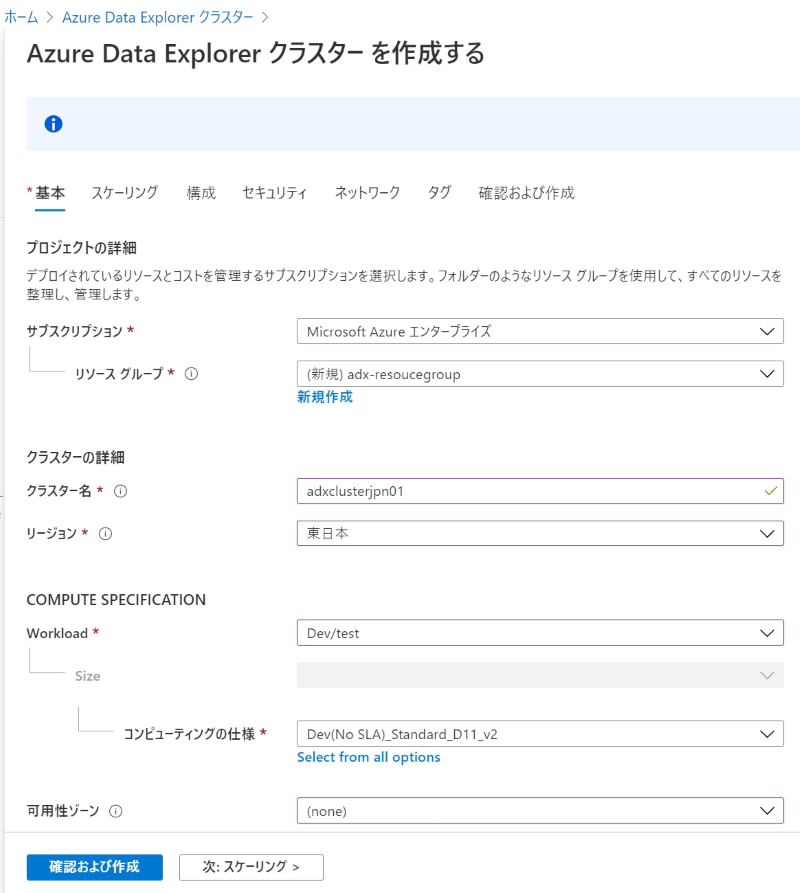Select the 基本 tab
The width and height of the screenshot is (800, 893).
[50, 193]
